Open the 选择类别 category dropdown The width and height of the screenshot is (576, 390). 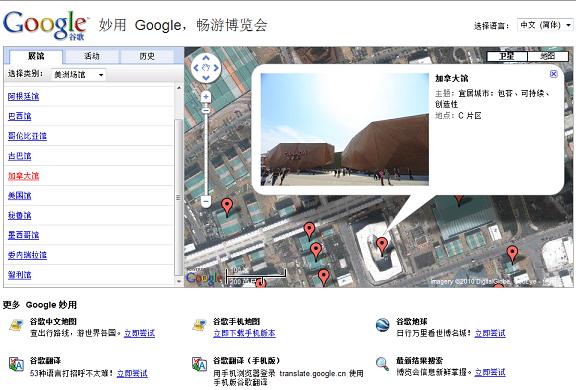pyautogui.click(x=78, y=75)
